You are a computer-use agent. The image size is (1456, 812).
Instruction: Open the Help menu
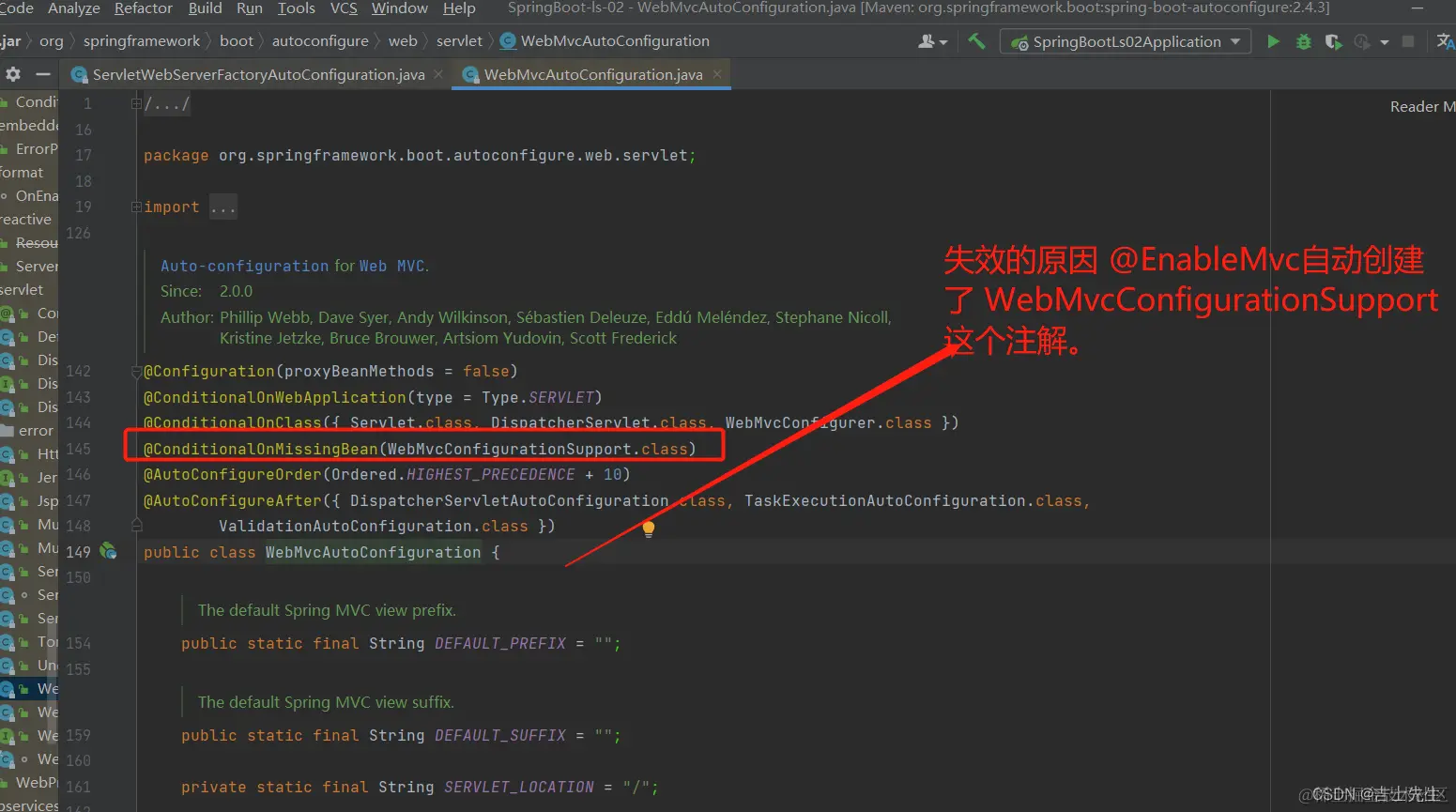point(459,8)
